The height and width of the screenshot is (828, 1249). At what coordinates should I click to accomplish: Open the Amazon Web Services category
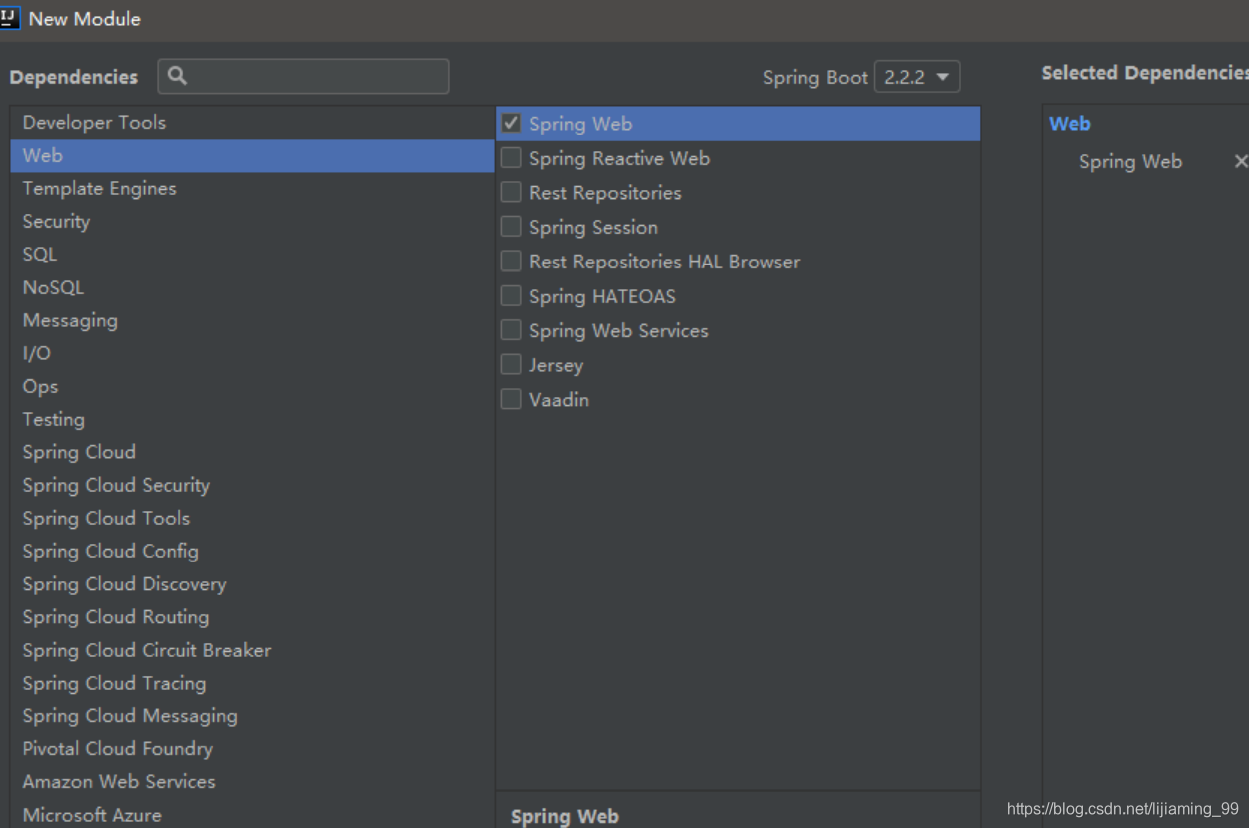(252, 781)
